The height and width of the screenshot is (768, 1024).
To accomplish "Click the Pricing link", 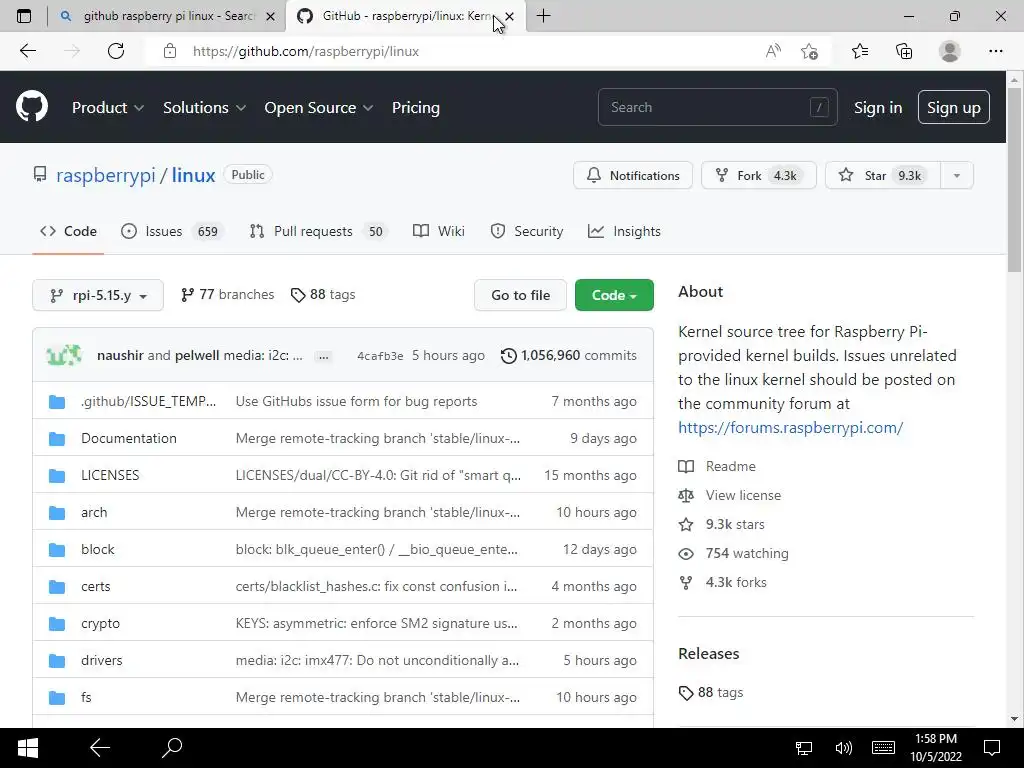I will point(415,108).
